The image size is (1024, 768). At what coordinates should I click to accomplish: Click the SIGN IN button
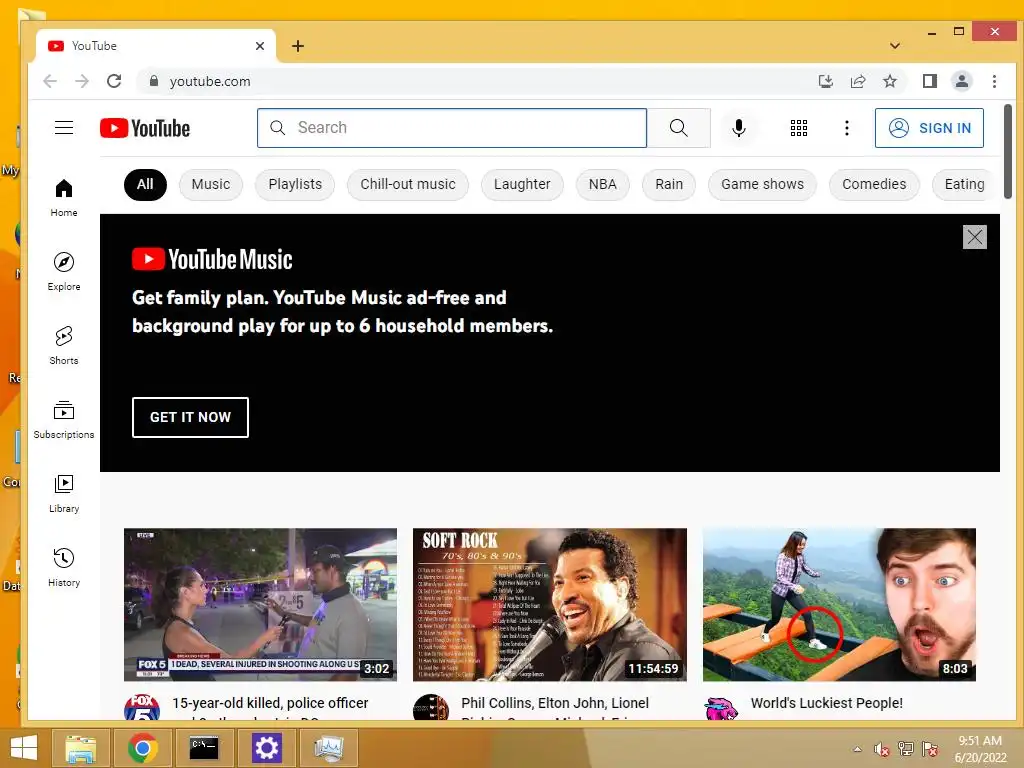[929, 128]
